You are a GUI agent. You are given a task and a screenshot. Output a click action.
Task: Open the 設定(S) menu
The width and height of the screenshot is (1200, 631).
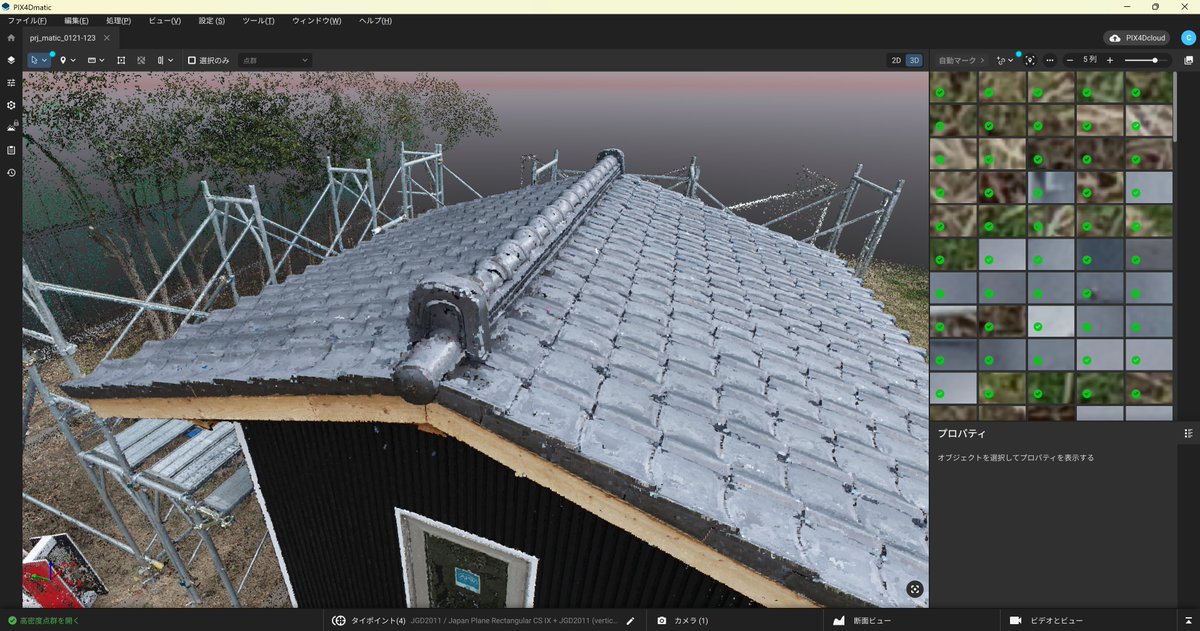pos(212,21)
